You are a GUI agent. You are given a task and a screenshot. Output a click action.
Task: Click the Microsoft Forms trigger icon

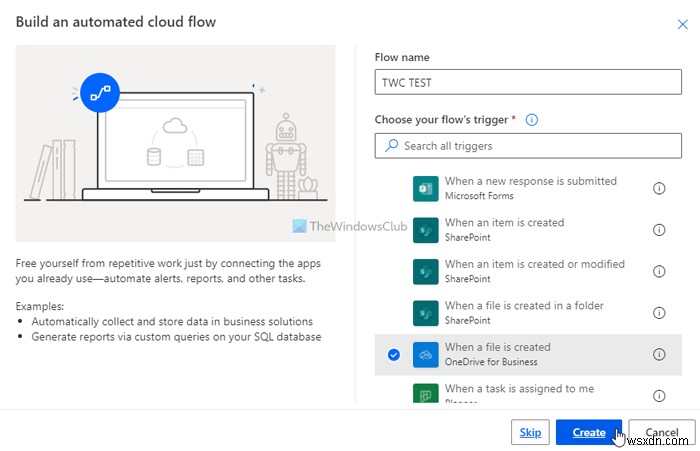click(425, 188)
